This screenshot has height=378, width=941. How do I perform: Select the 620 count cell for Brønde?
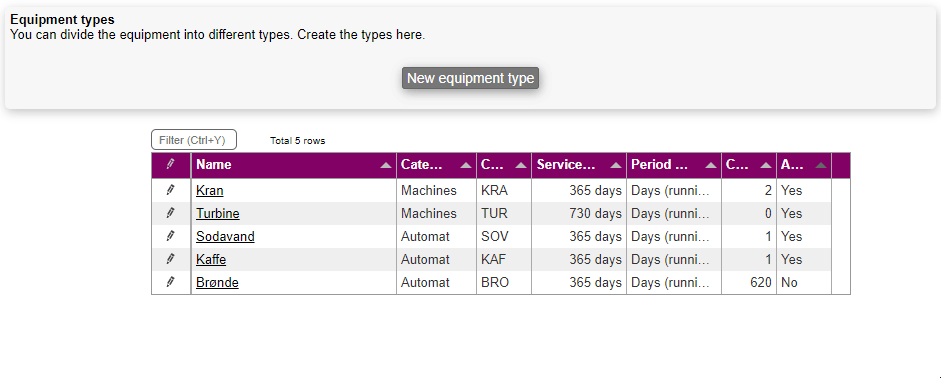tap(748, 282)
